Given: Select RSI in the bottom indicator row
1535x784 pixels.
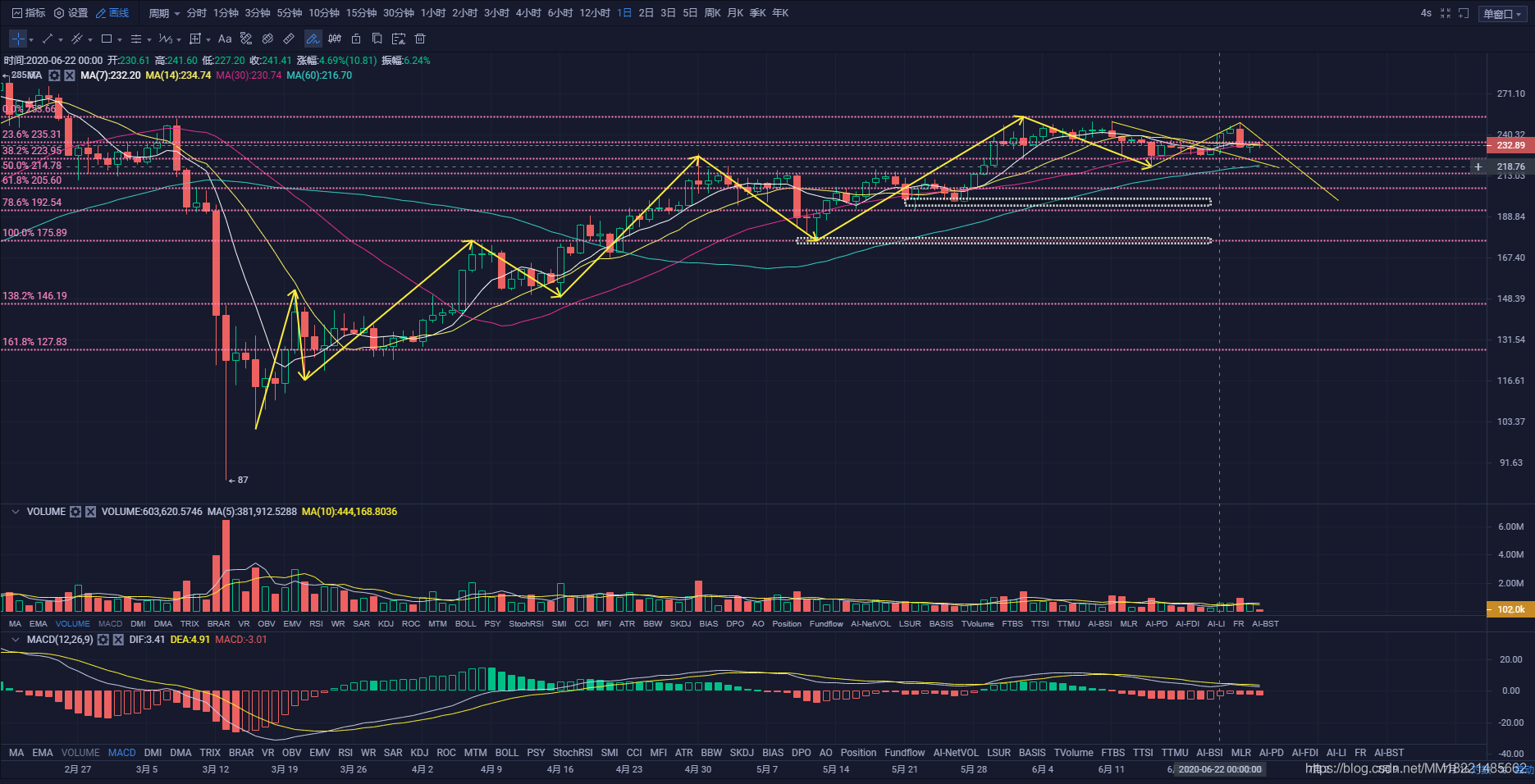Looking at the screenshot, I should (345, 753).
